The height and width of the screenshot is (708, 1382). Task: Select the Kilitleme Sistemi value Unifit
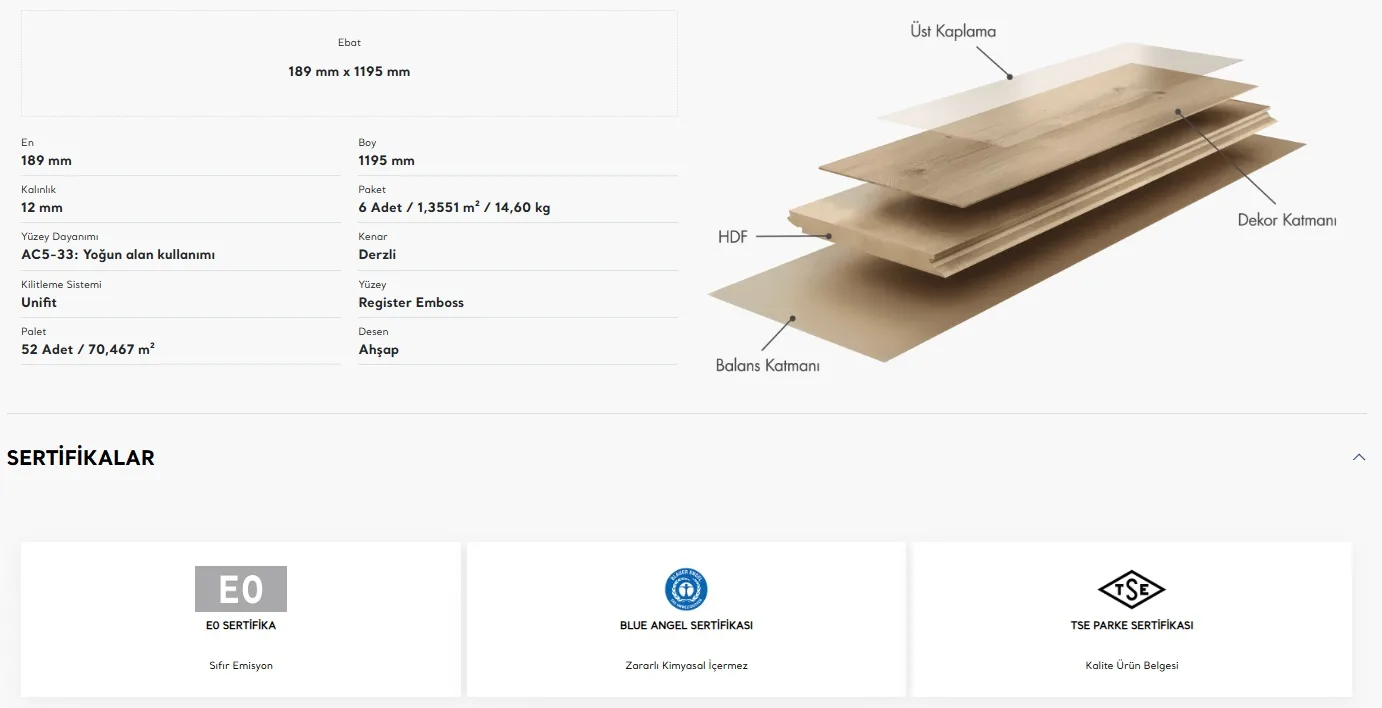pos(39,302)
